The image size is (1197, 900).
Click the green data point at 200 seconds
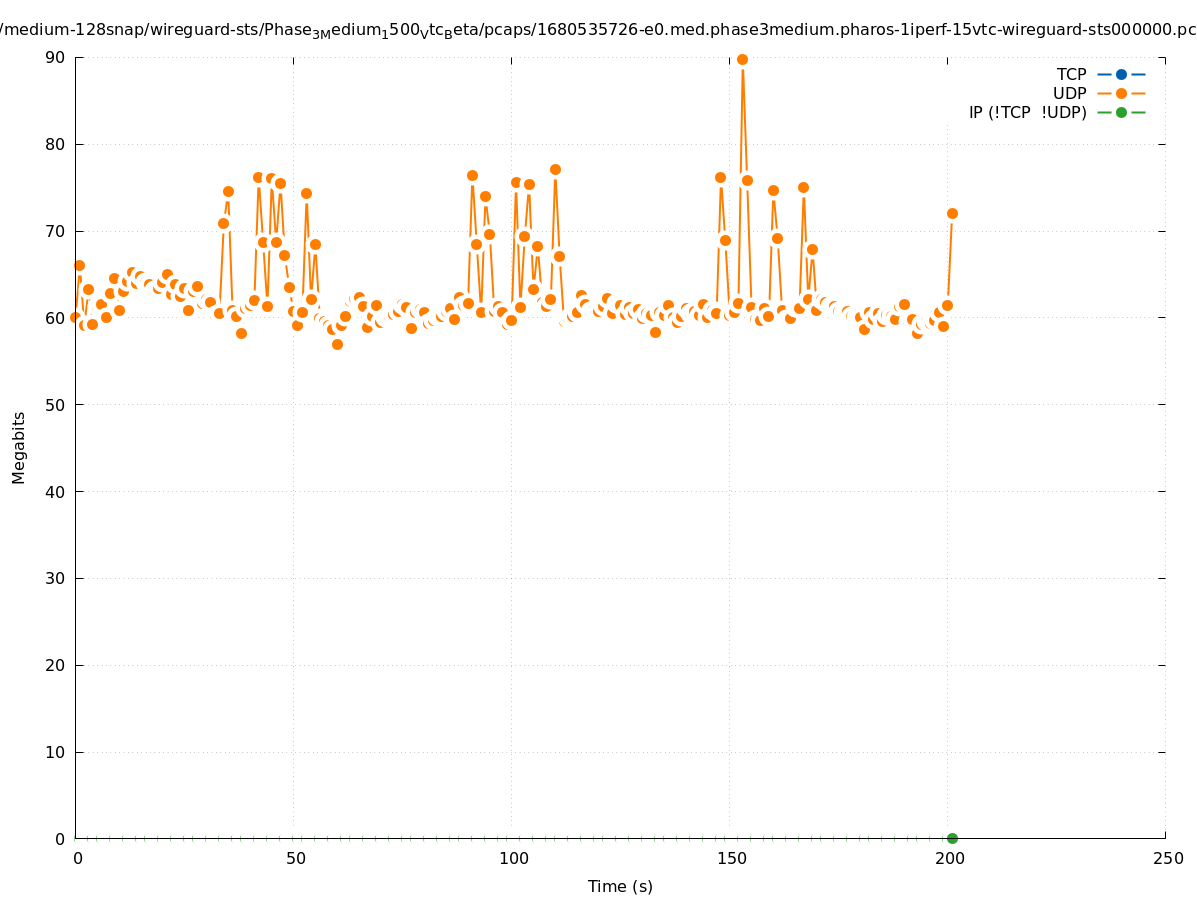(x=952, y=838)
